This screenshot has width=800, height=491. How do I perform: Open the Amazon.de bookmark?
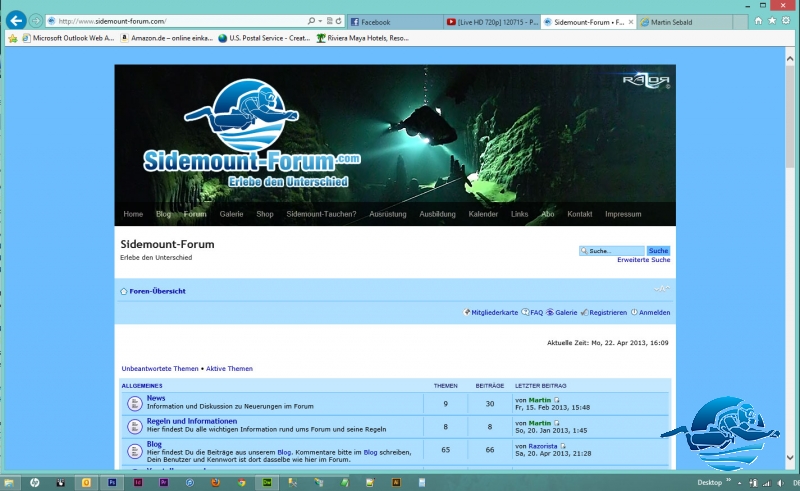pyautogui.click(x=167, y=38)
